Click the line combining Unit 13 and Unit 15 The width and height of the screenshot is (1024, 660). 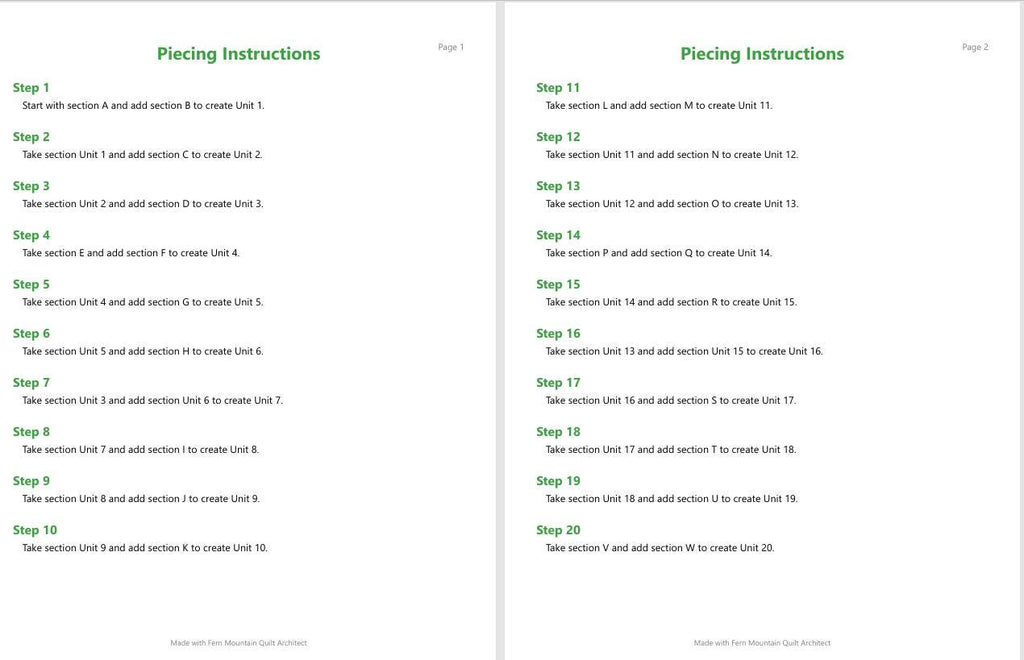point(684,351)
